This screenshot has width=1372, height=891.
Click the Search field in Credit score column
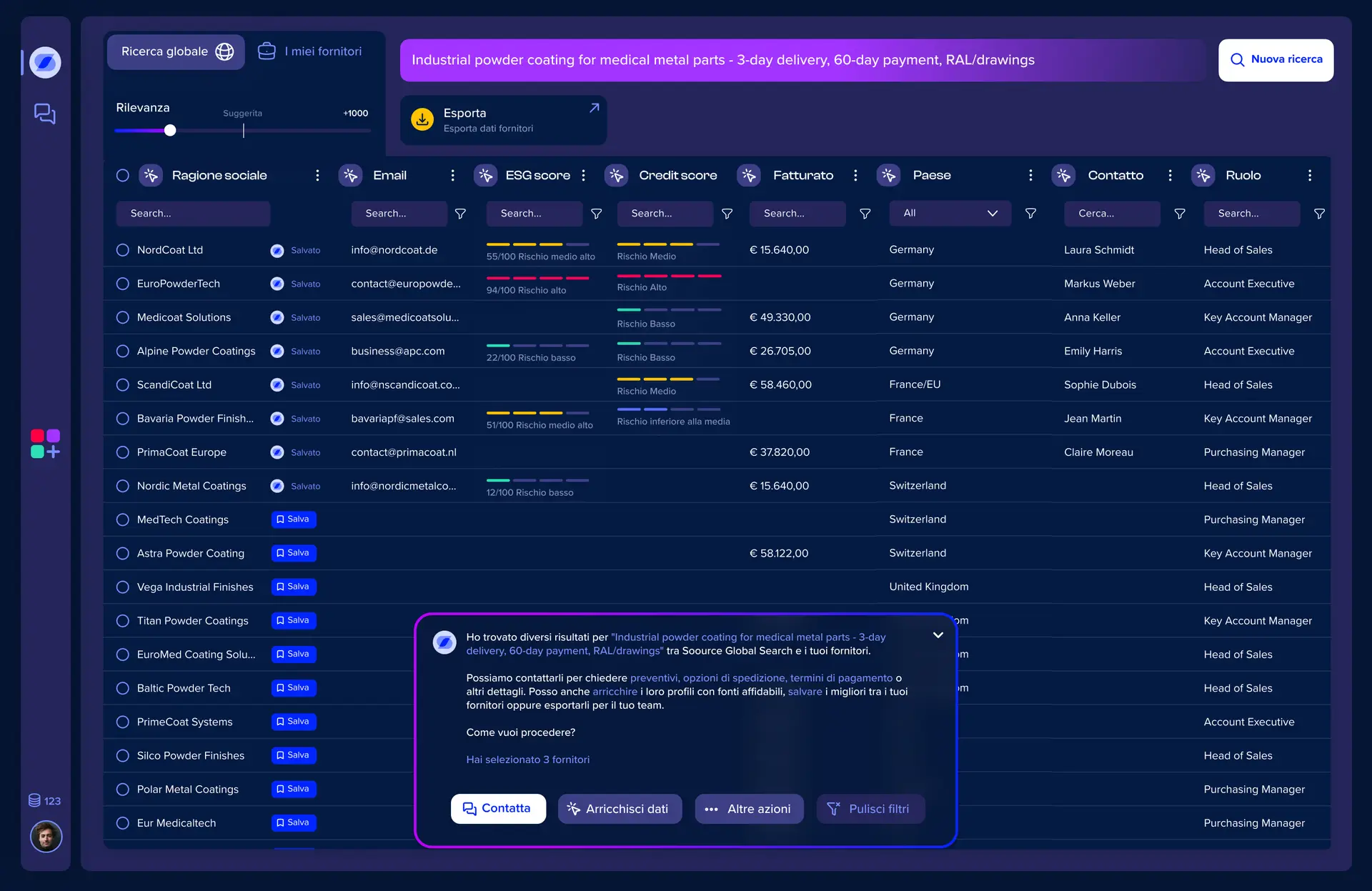pyautogui.click(x=665, y=213)
